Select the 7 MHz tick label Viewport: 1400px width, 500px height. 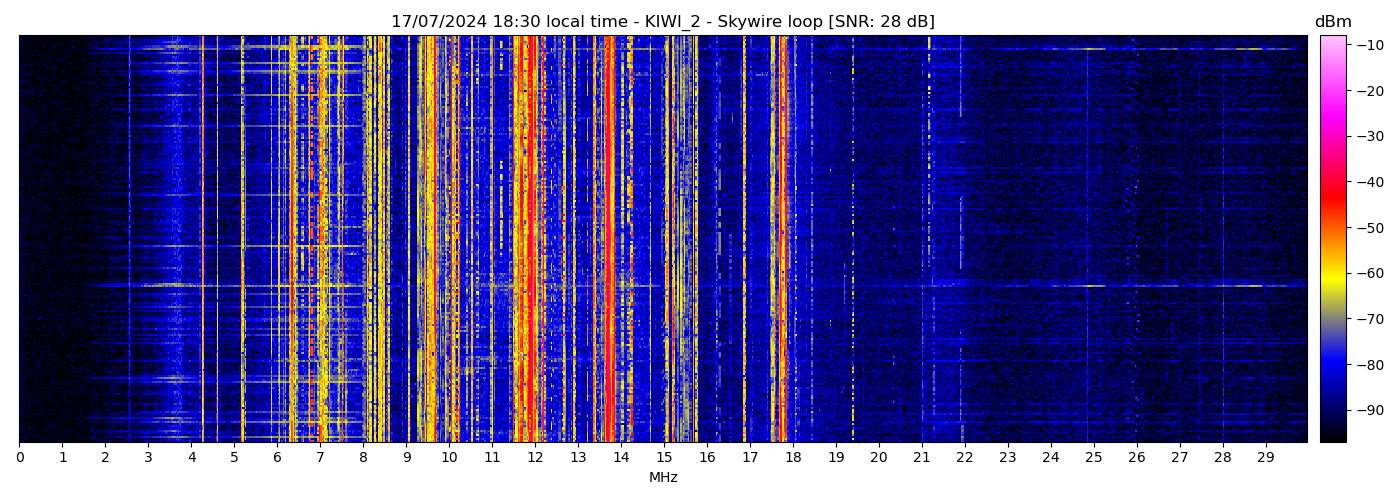pyautogui.click(x=320, y=457)
